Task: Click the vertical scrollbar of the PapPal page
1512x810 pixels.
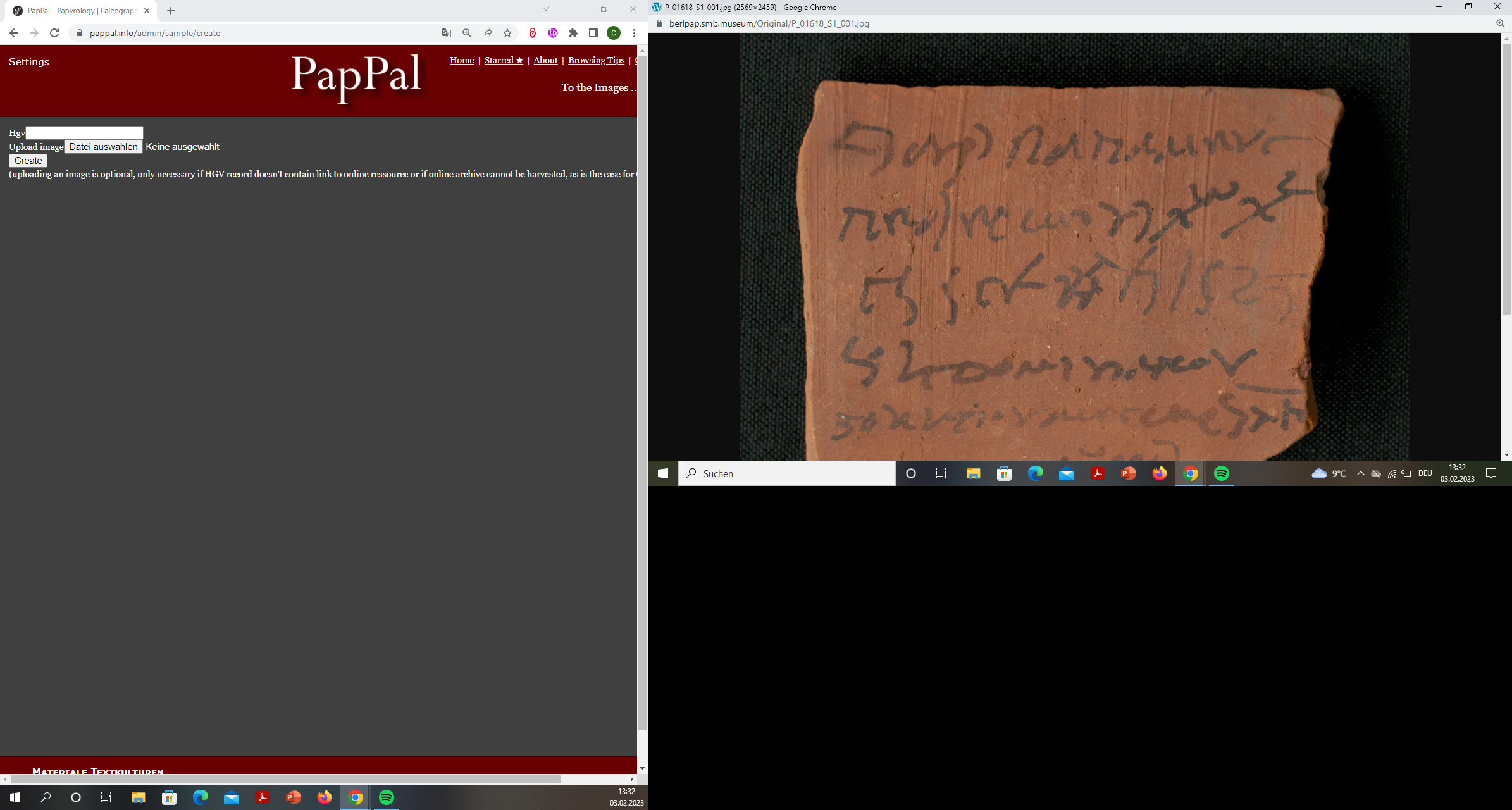Action: [642, 392]
